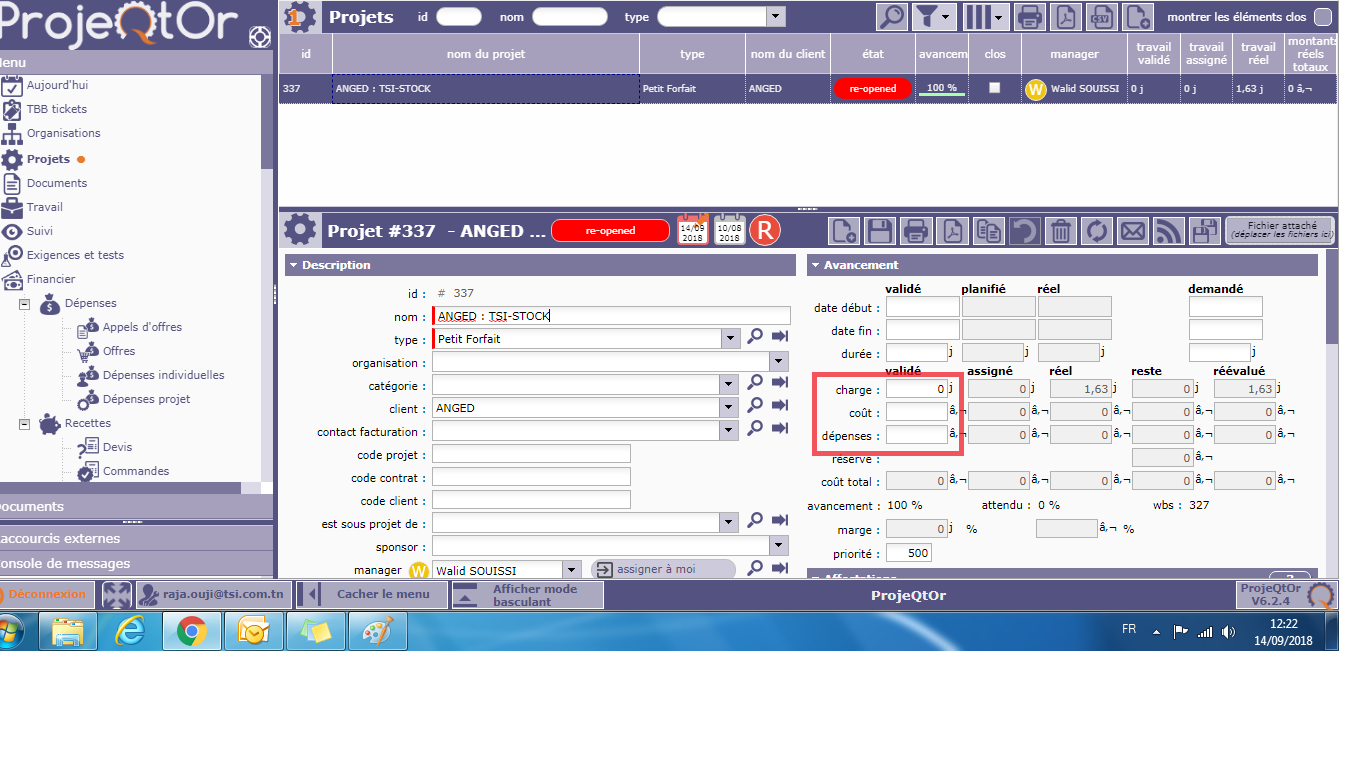Open Appels d'offres under Dépenses
Viewport: 1360px width, 768px height.
[142, 327]
